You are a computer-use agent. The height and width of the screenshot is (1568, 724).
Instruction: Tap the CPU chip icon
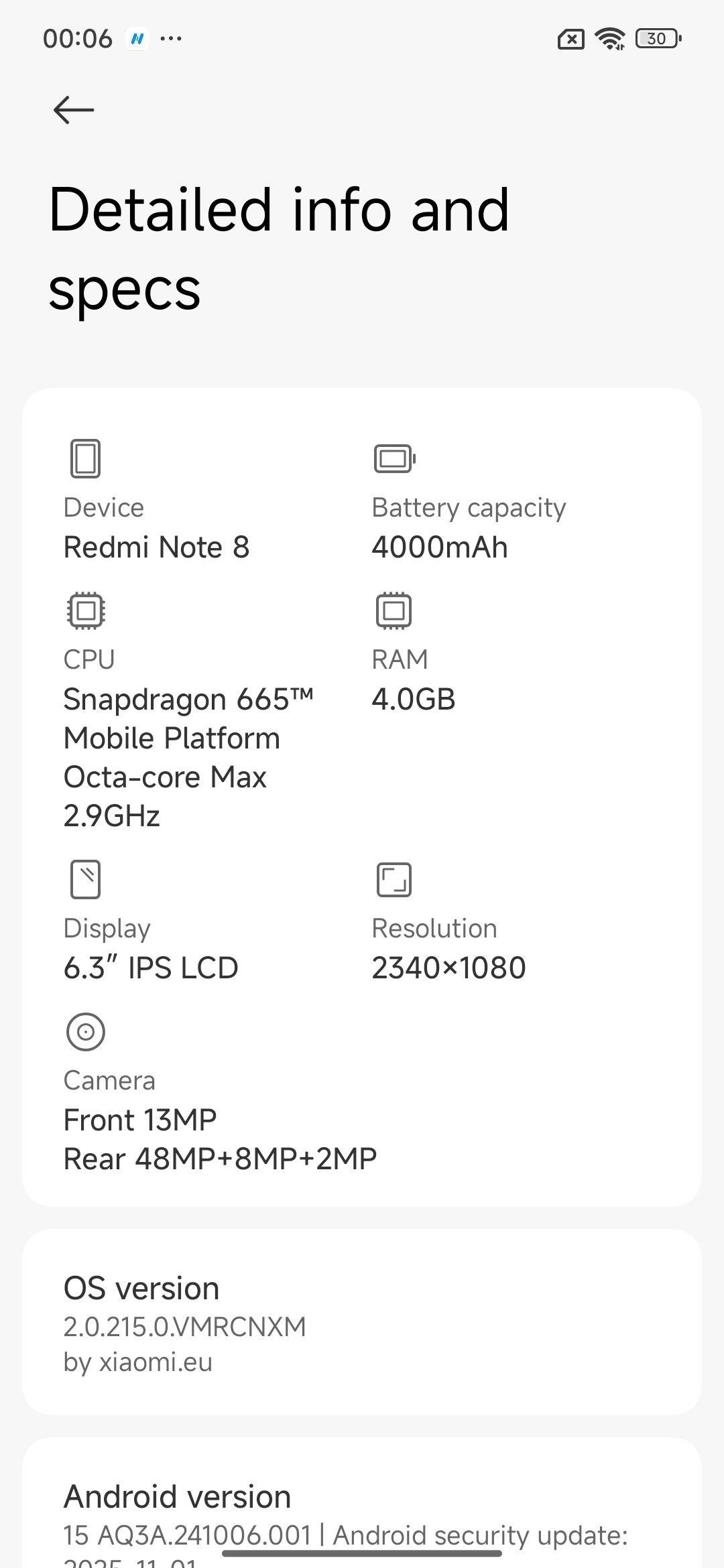coord(86,610)
